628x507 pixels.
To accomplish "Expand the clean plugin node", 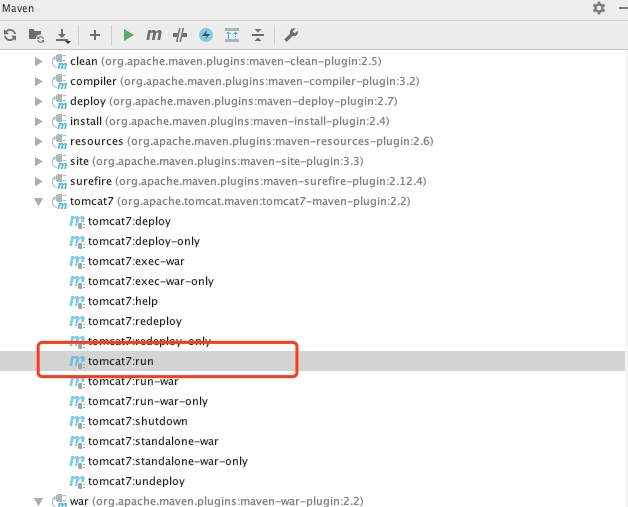I will pyautogui.click(x=39, y=61).
